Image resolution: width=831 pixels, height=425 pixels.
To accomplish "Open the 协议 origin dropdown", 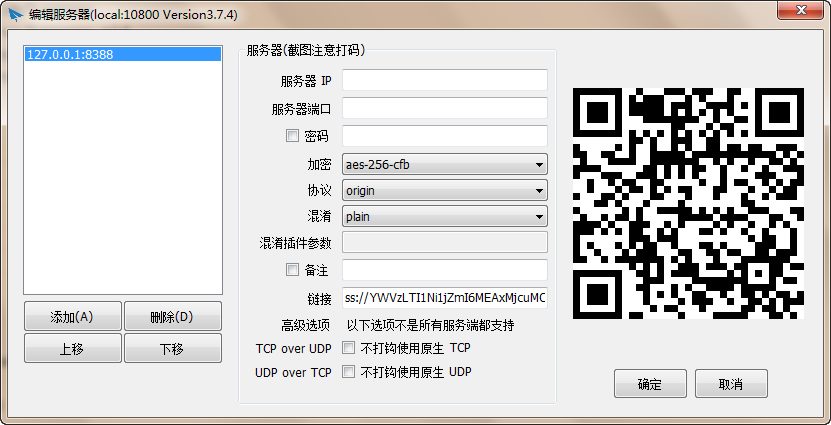I will [445, 190].
